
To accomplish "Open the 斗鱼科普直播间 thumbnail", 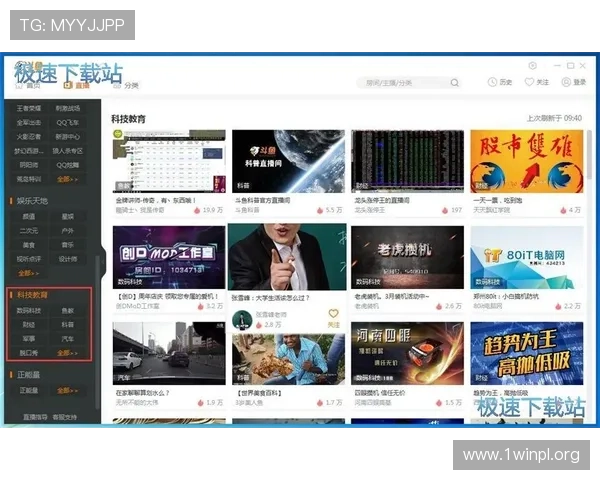I will [x=288, y=161].
